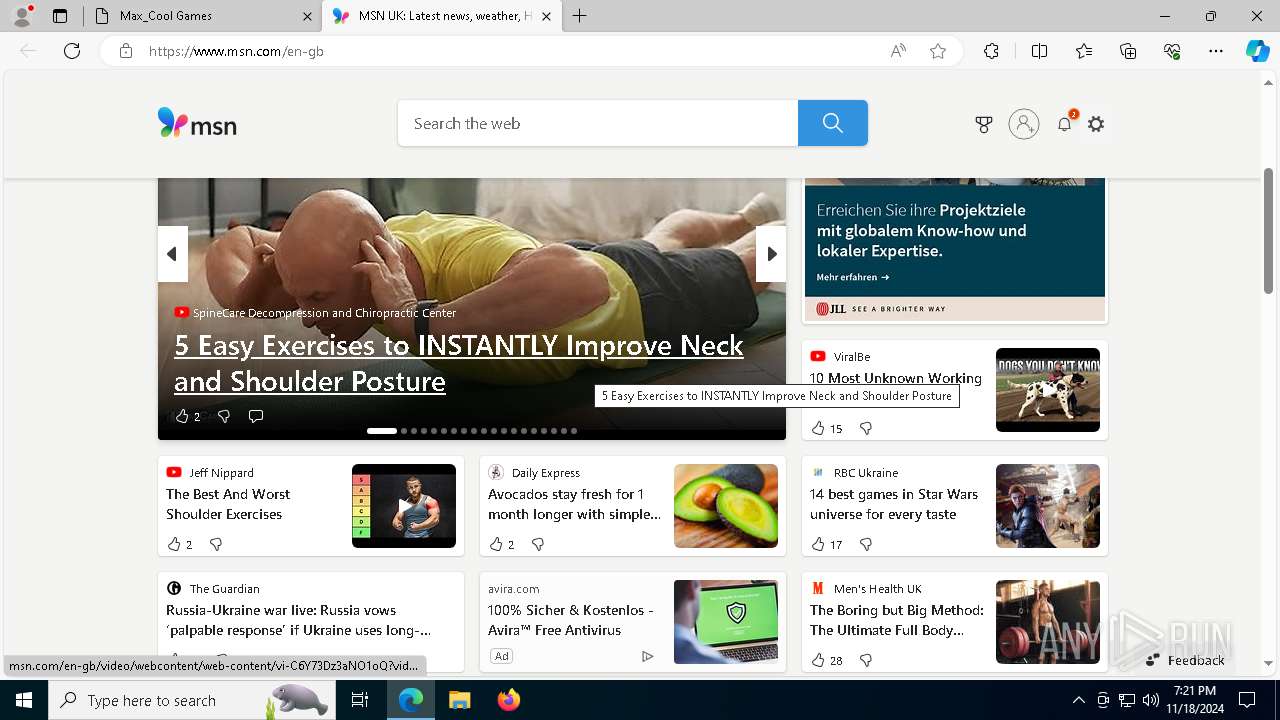Click the dalmatian dog thumbnail

coord(1048,390)
